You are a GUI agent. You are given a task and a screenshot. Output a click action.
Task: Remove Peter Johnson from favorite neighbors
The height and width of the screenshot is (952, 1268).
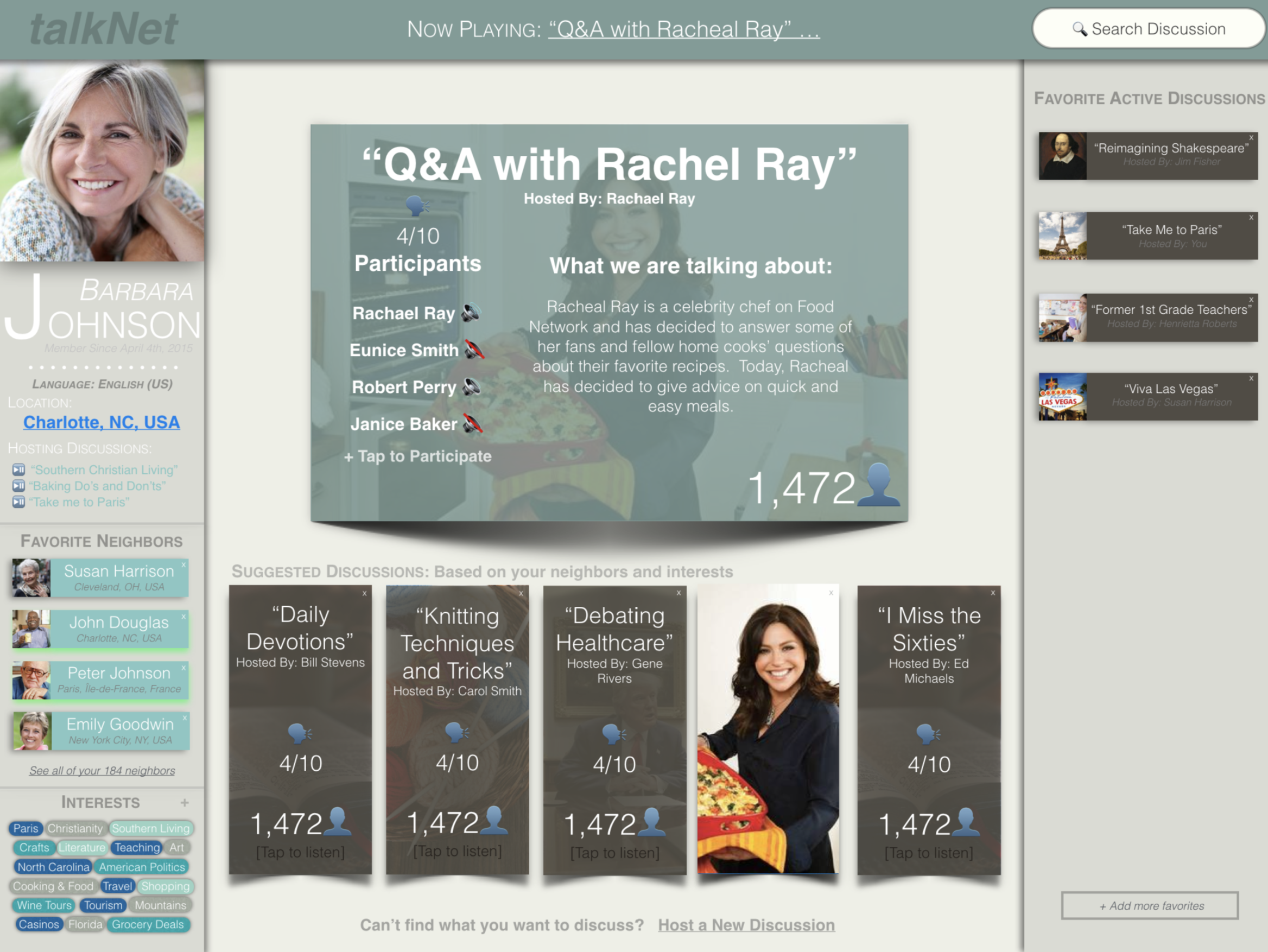183,668
